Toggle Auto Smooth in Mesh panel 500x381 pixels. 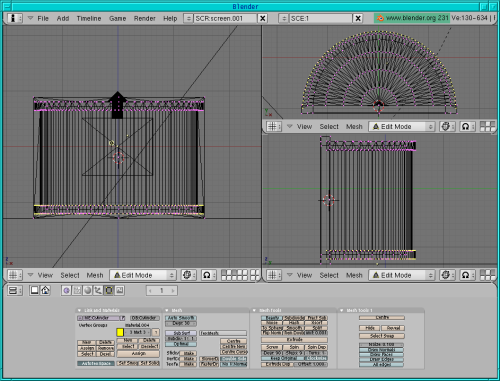pyautogui.click(x=181, y=318)
